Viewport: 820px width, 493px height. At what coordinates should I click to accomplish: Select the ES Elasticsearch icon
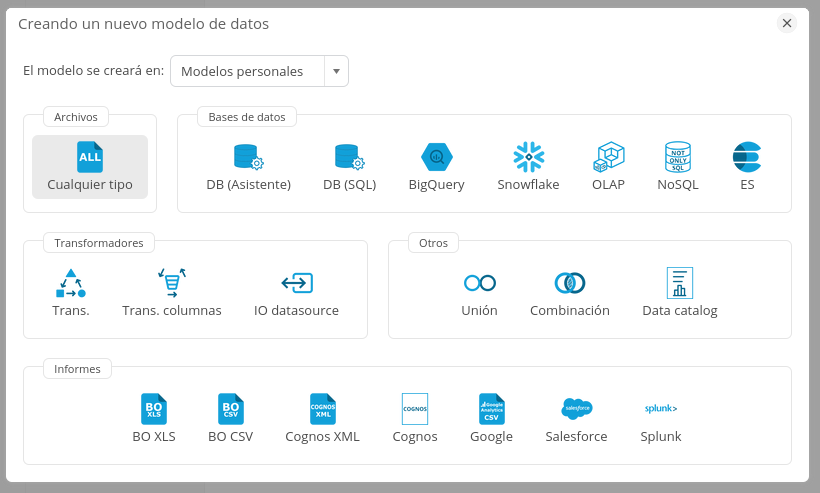(747, 158)
